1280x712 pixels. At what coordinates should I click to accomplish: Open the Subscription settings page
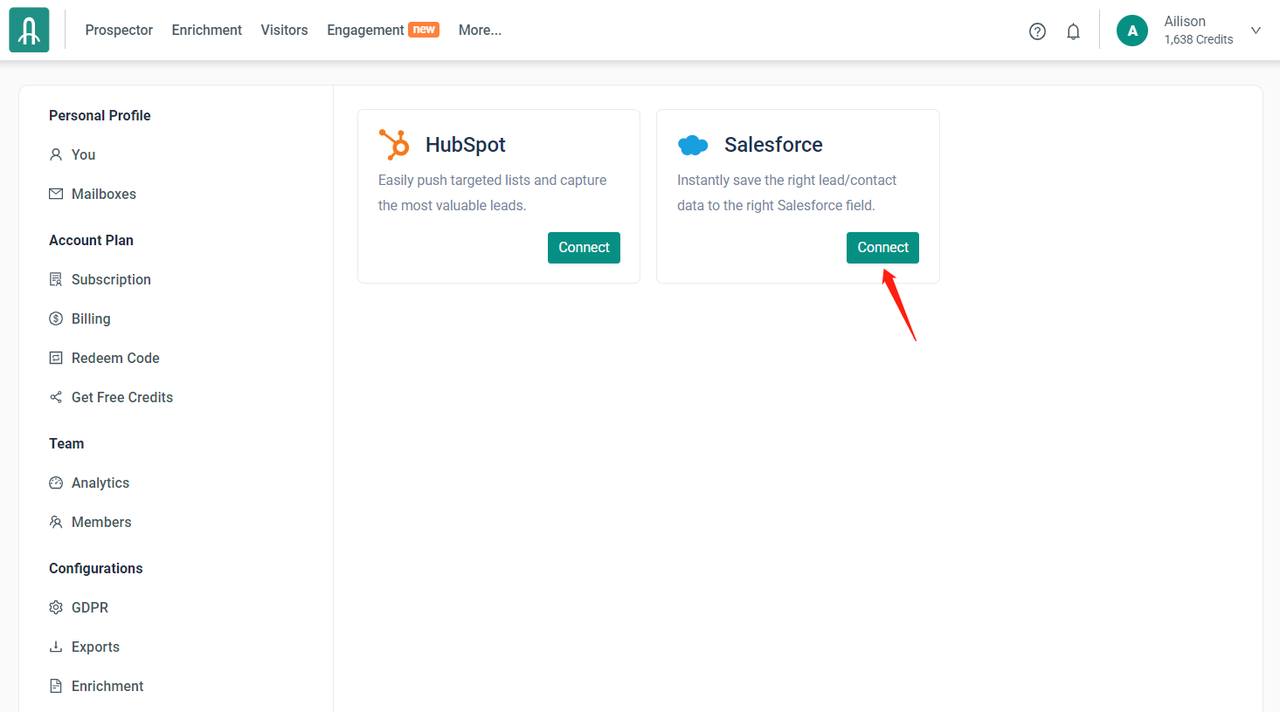(111, 280)
